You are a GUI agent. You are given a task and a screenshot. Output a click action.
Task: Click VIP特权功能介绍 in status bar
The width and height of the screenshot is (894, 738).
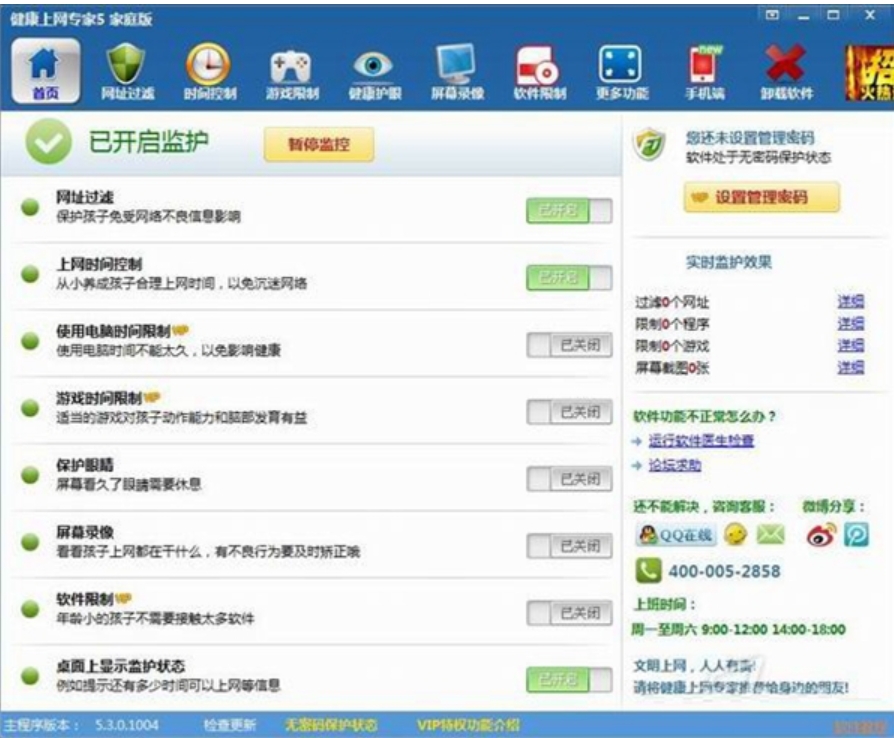coord(468,725)
